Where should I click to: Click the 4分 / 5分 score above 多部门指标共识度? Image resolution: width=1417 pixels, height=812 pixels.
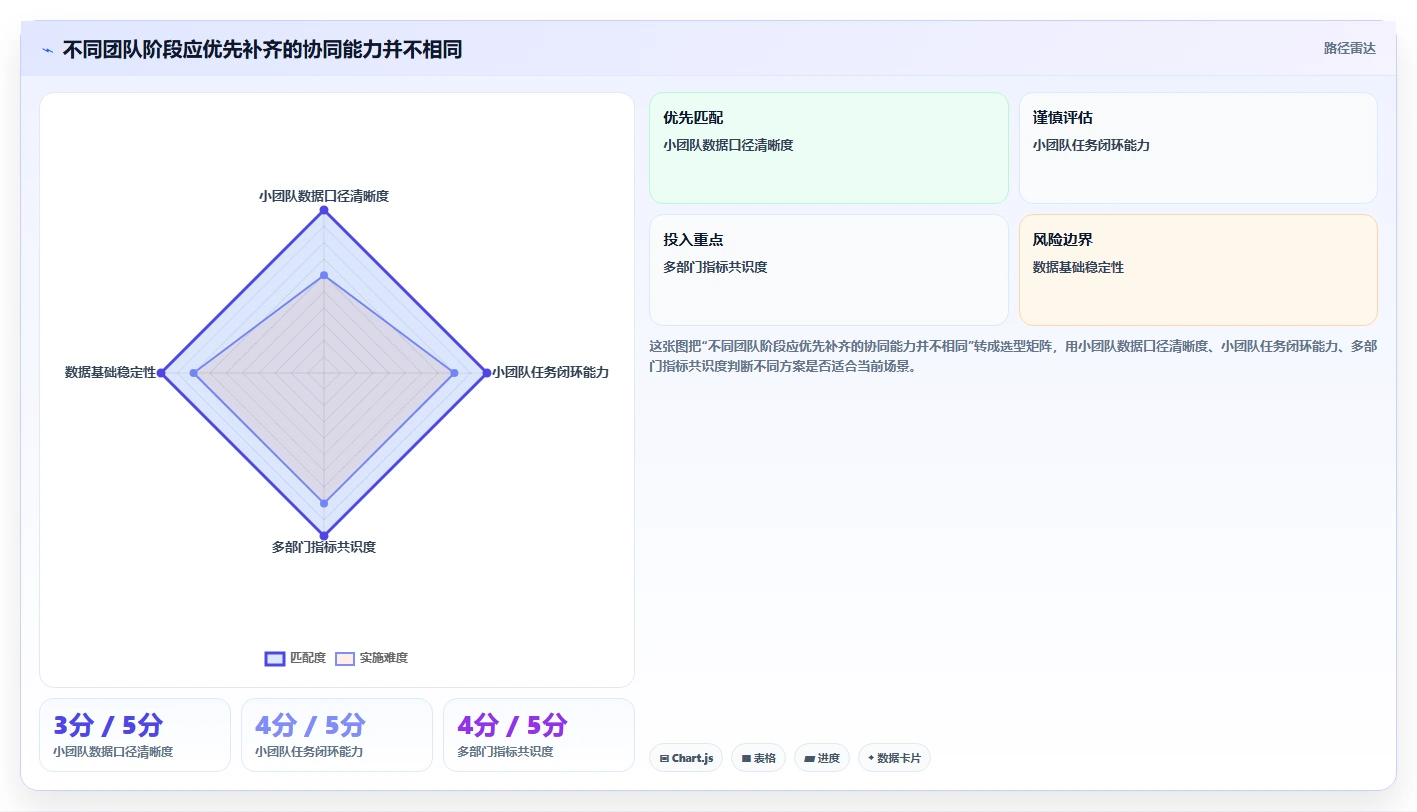(512, 725)
